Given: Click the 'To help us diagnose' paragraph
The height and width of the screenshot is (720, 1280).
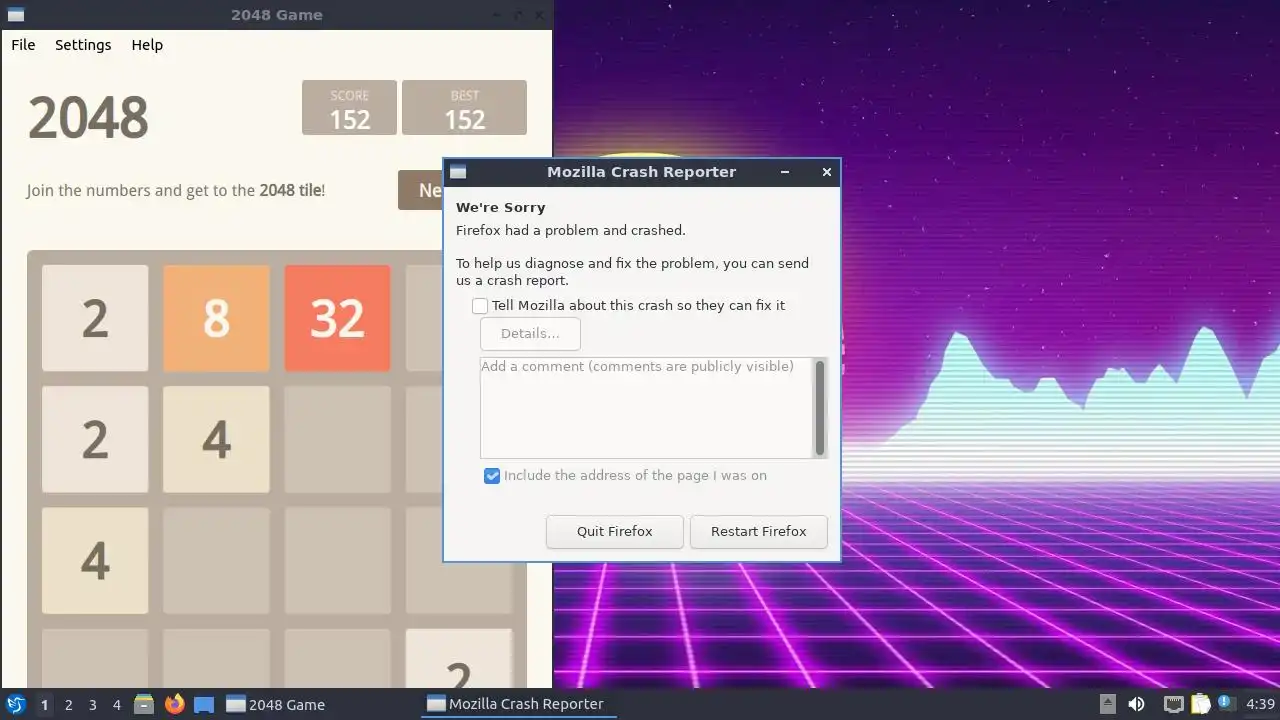Looking at the screenshot, I should pyautogui.click(x=633, y=272).
